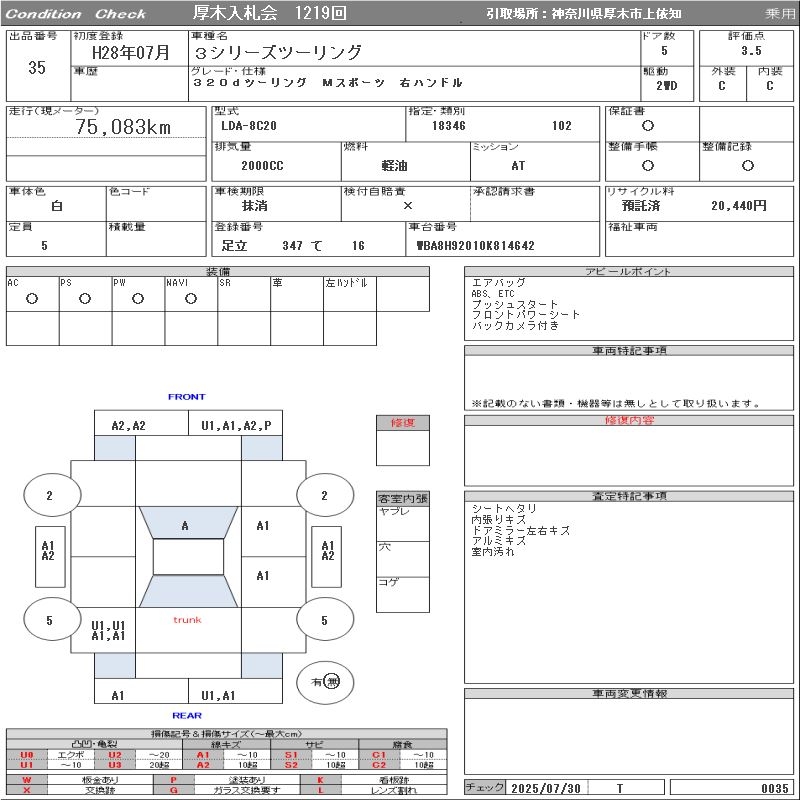The width and height of the screenshot is (800, 800).
Task: Click the front damage code U1,A1,A2,P
Action: 236,426
